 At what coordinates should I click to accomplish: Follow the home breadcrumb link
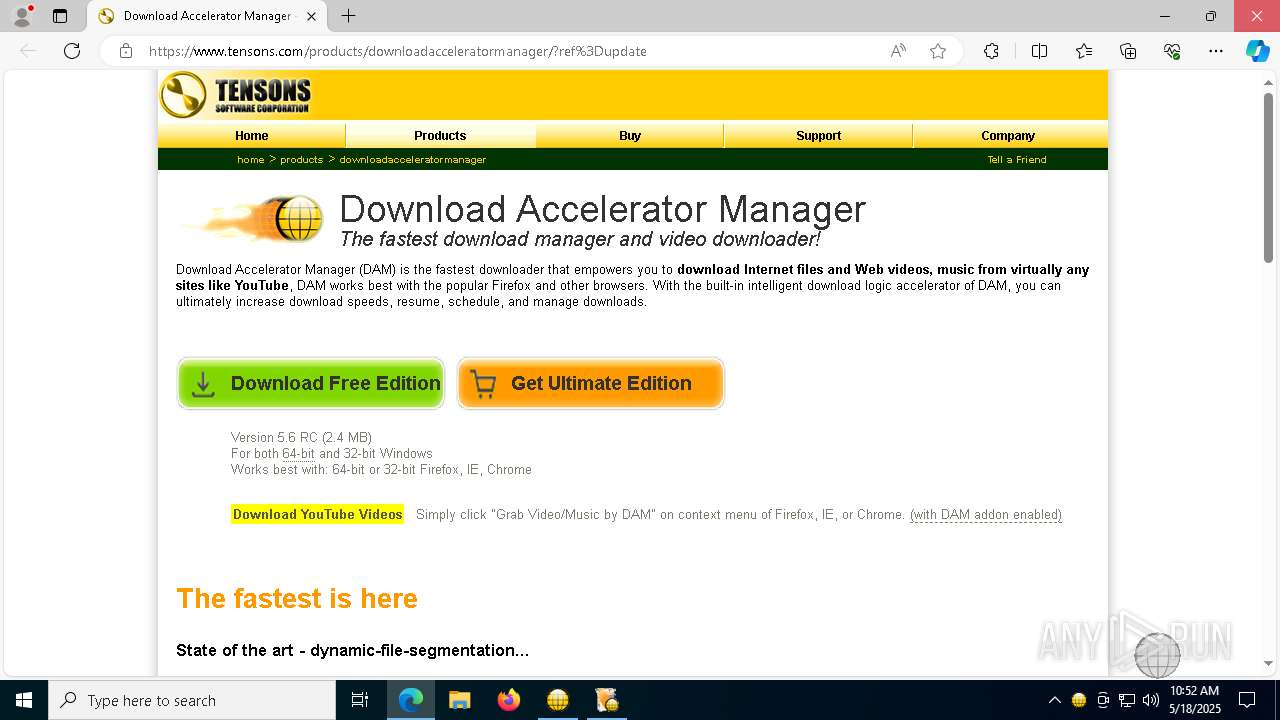pyautogui.click(x=251, y=160)
